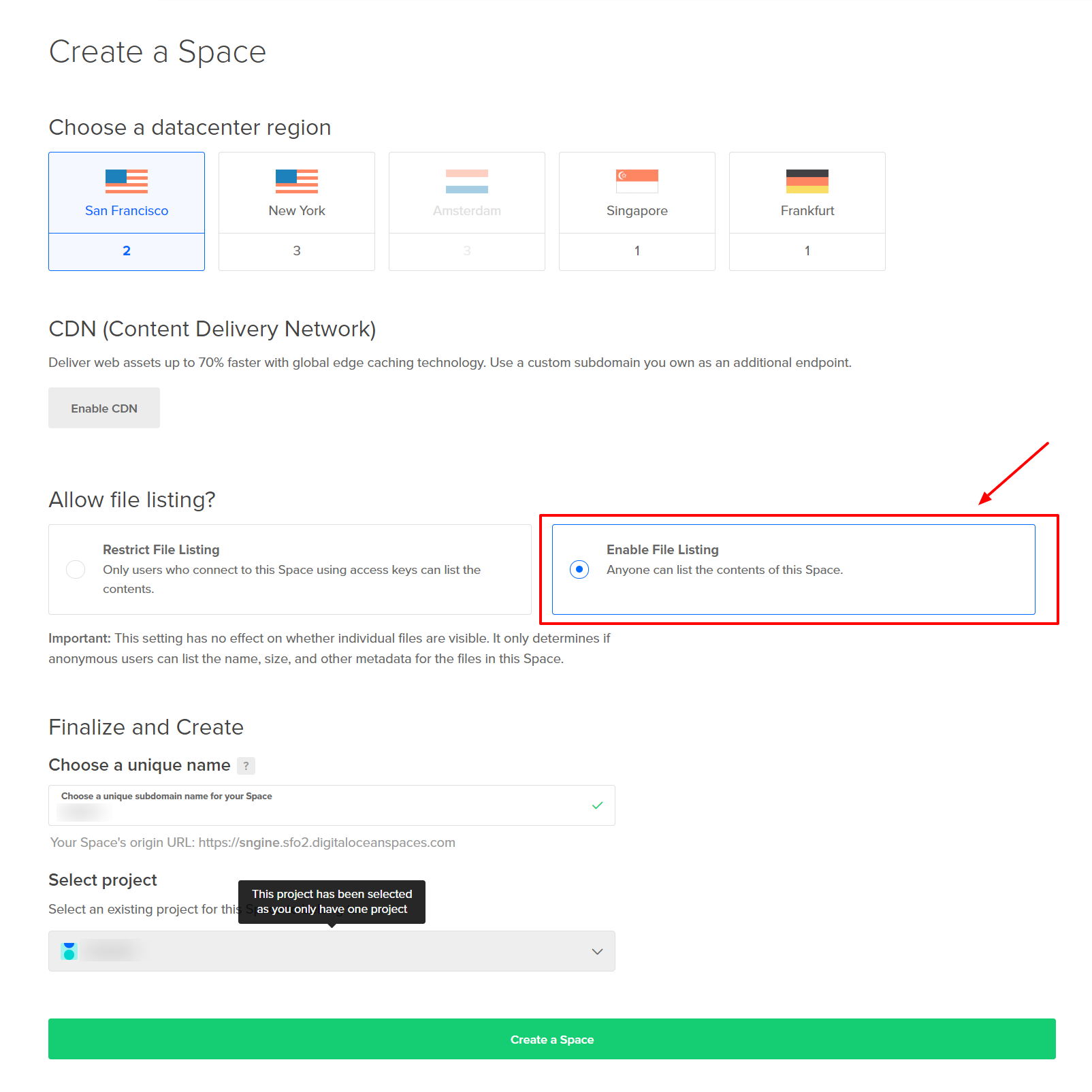Open the project selection combo box
1092x1092 pixels.
[331, 951]
